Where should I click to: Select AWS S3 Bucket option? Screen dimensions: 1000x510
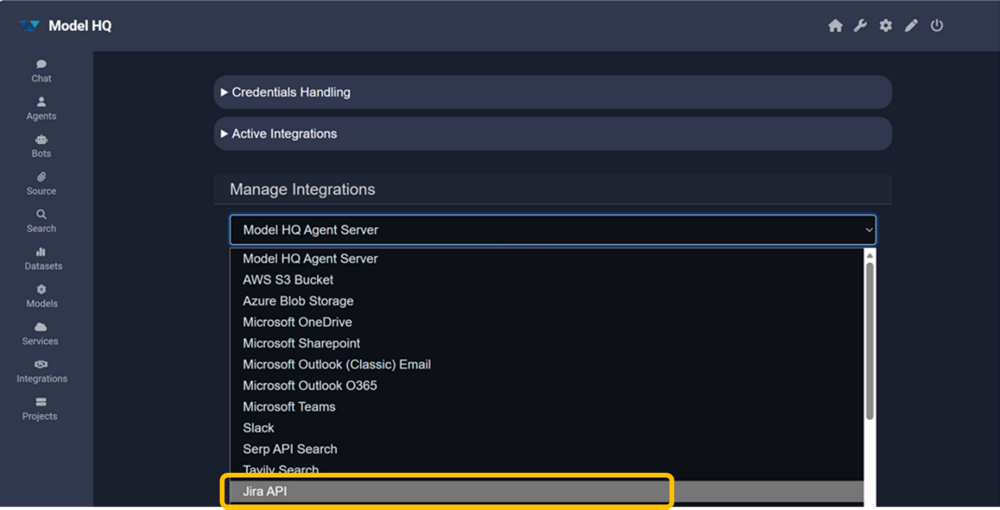tap(547, 280)
